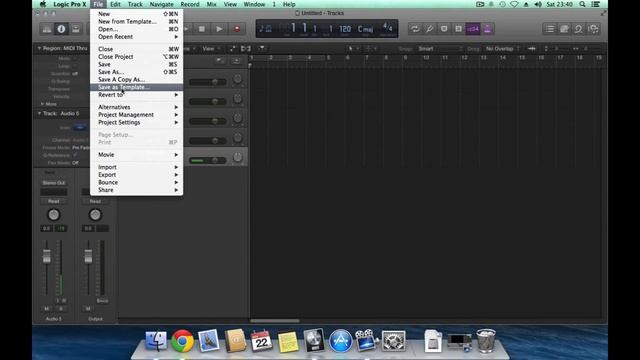This screenshot has height=360, width=640.
Task: Expand the More disclosure triangle
Action: coord(42,104)
